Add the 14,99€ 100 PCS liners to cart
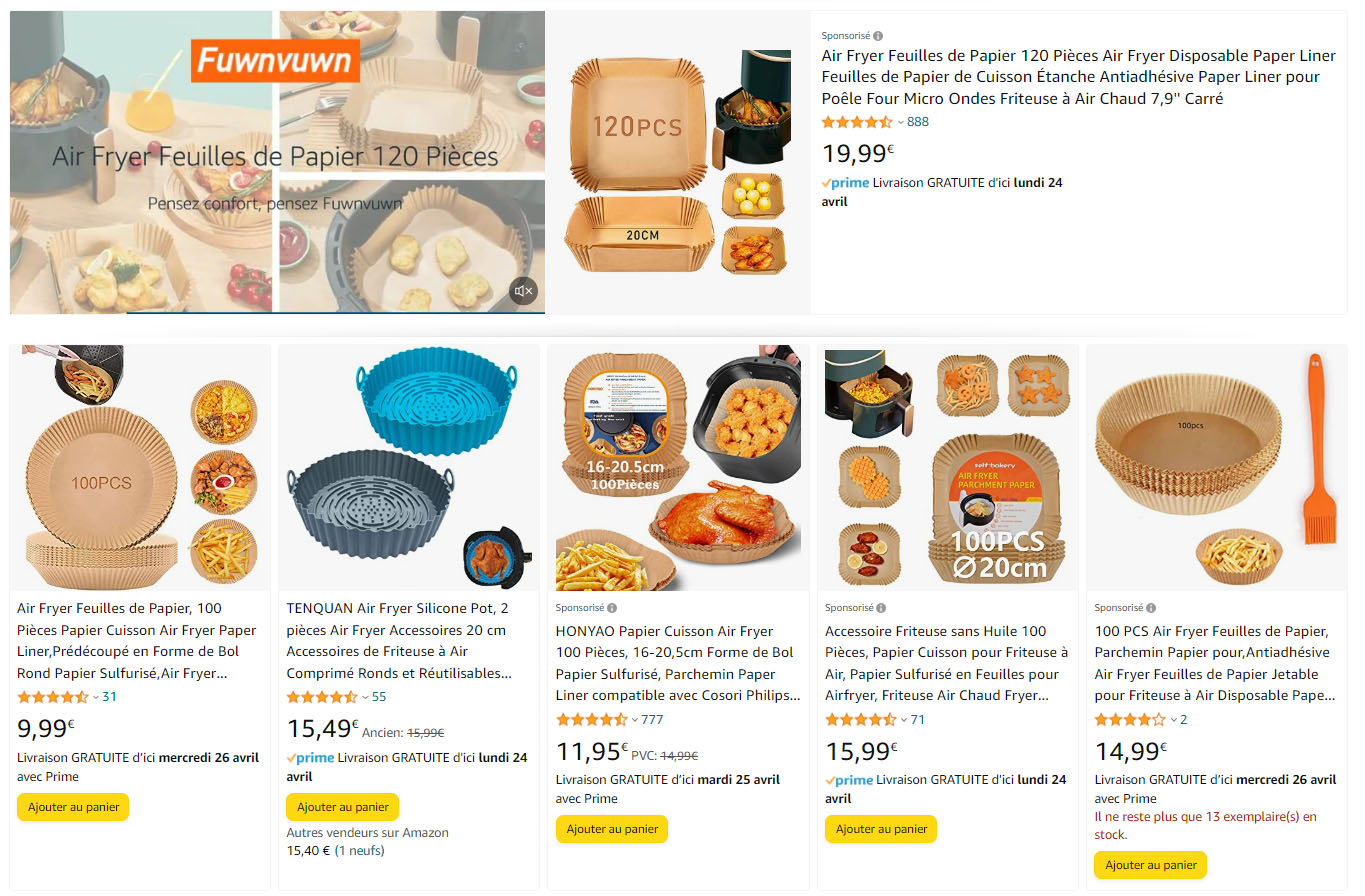The width and height of the screenshot is (1365, 896). (1150, 865)
